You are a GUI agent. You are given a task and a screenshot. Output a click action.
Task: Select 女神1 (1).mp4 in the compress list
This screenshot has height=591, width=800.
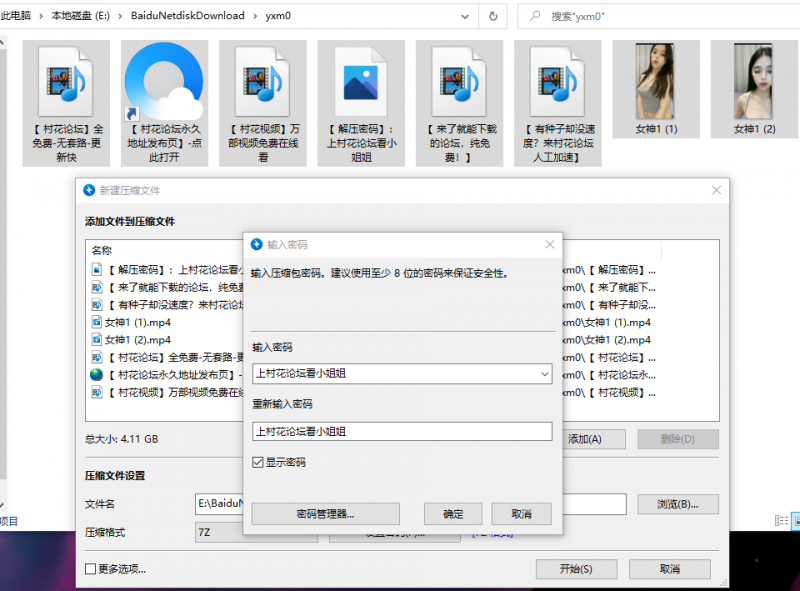[138, 323]
